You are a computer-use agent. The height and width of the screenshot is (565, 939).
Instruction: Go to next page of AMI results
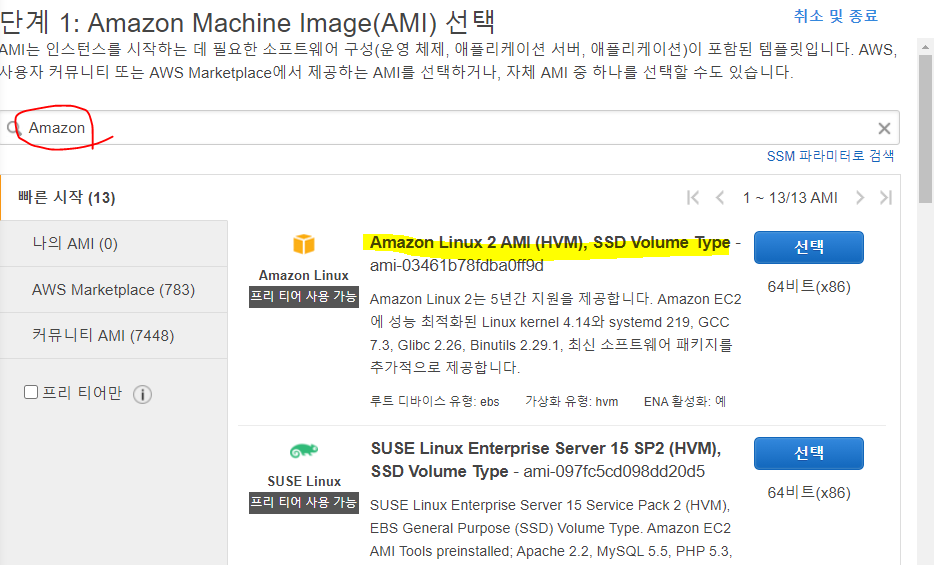(860, 198)
